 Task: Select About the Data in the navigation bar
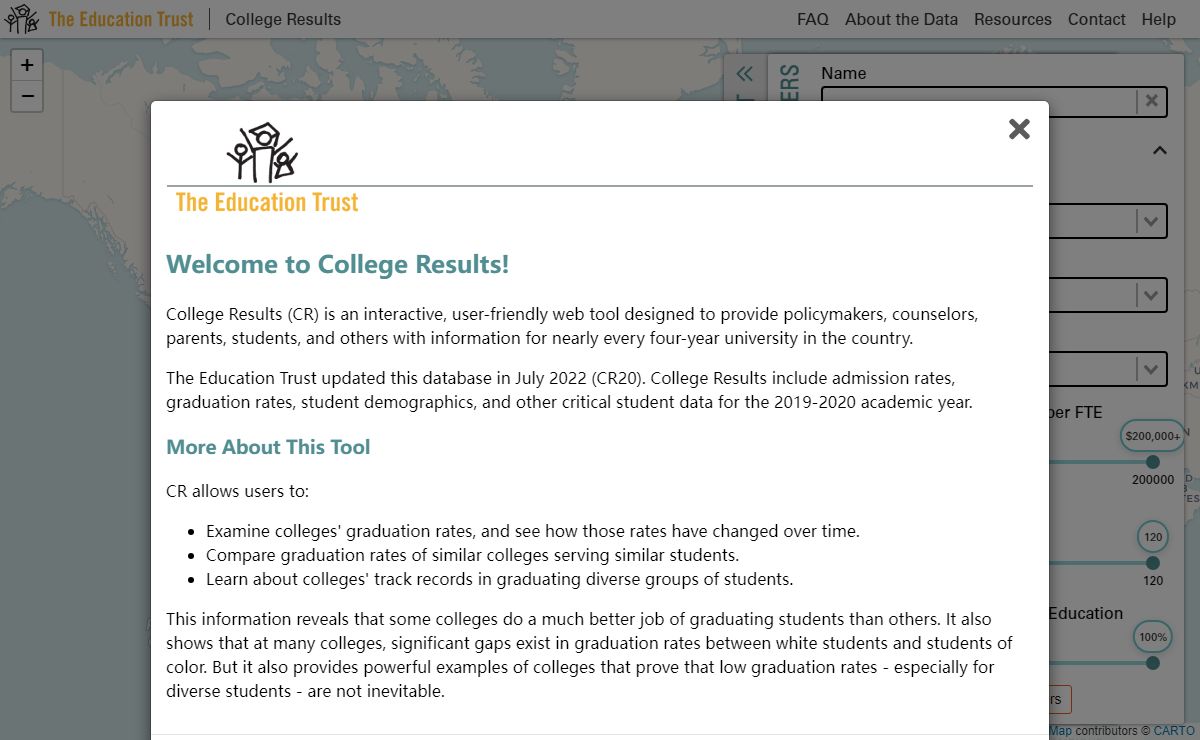(901, 19)
